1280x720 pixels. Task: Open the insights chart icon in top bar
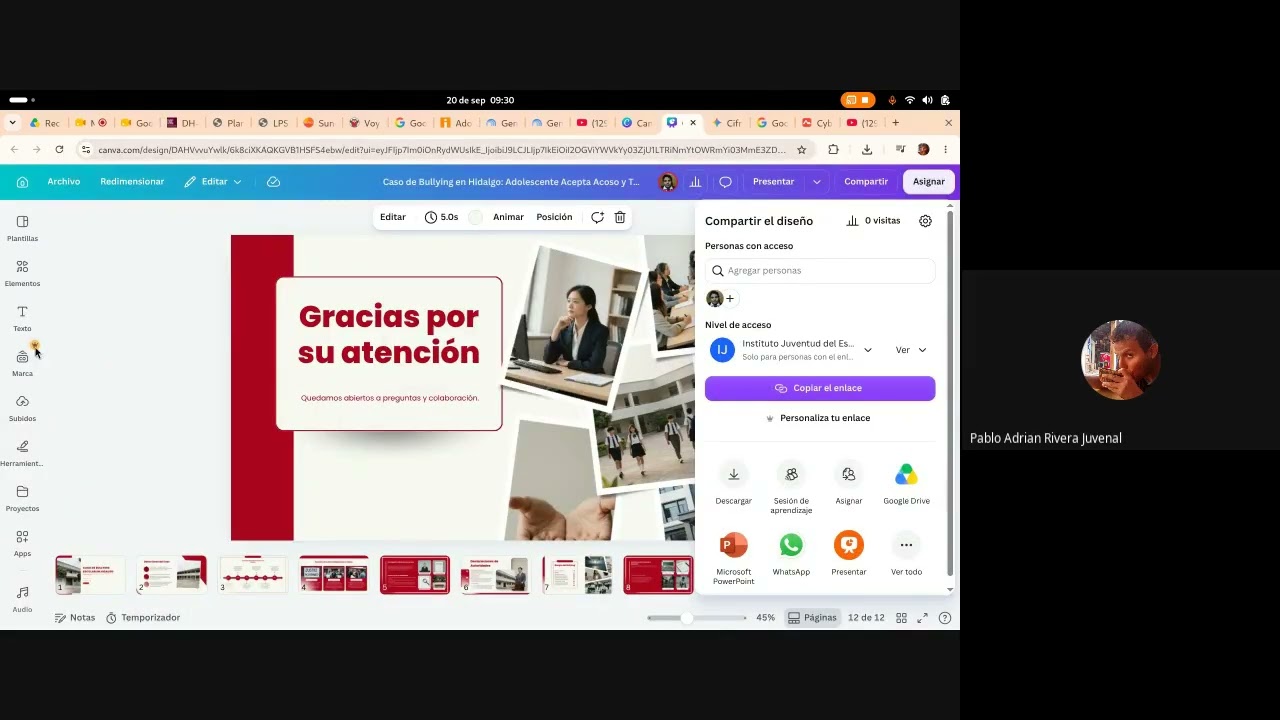tap(695, 182)
